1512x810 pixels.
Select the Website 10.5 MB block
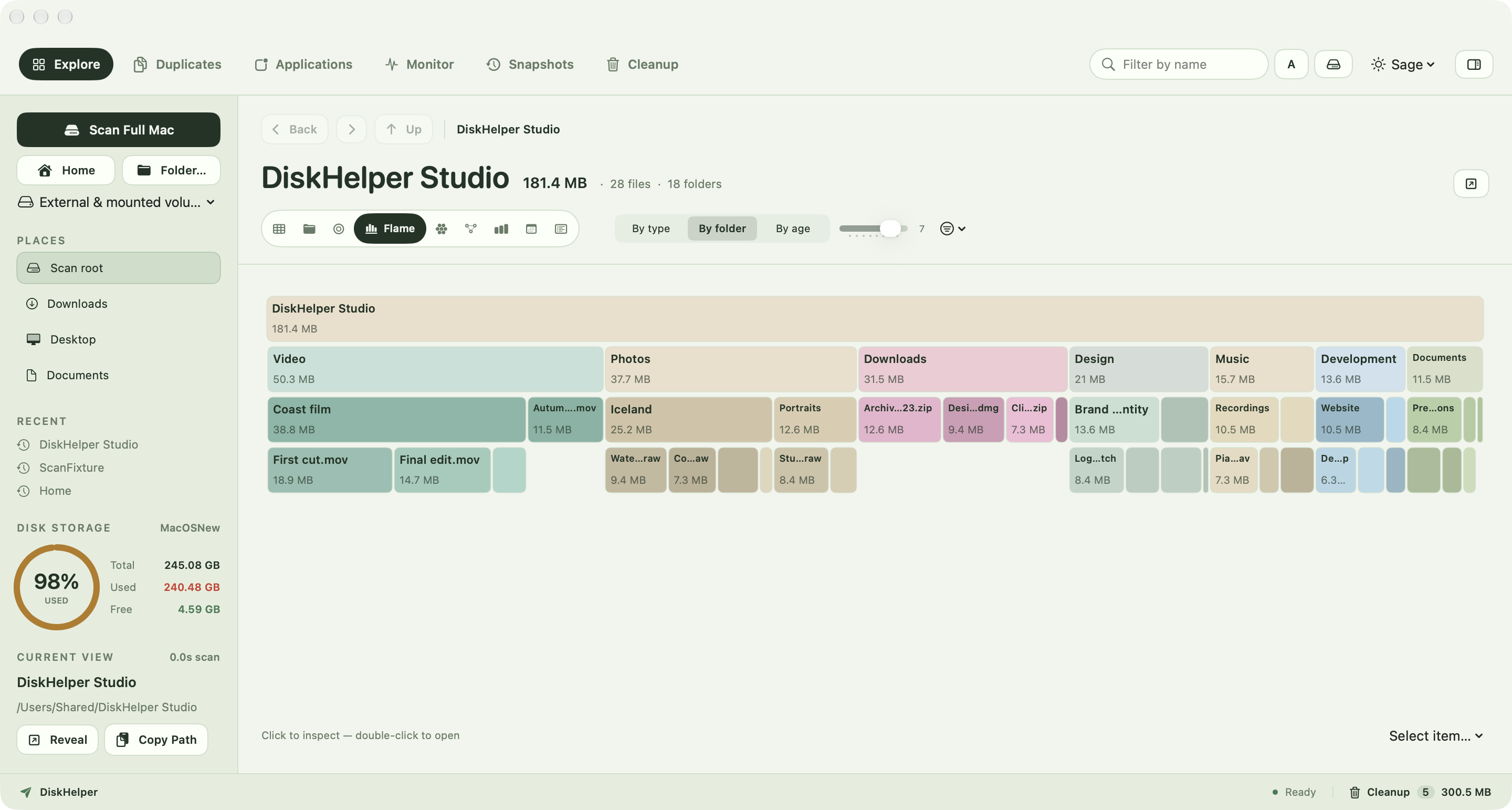(1349, 419)
